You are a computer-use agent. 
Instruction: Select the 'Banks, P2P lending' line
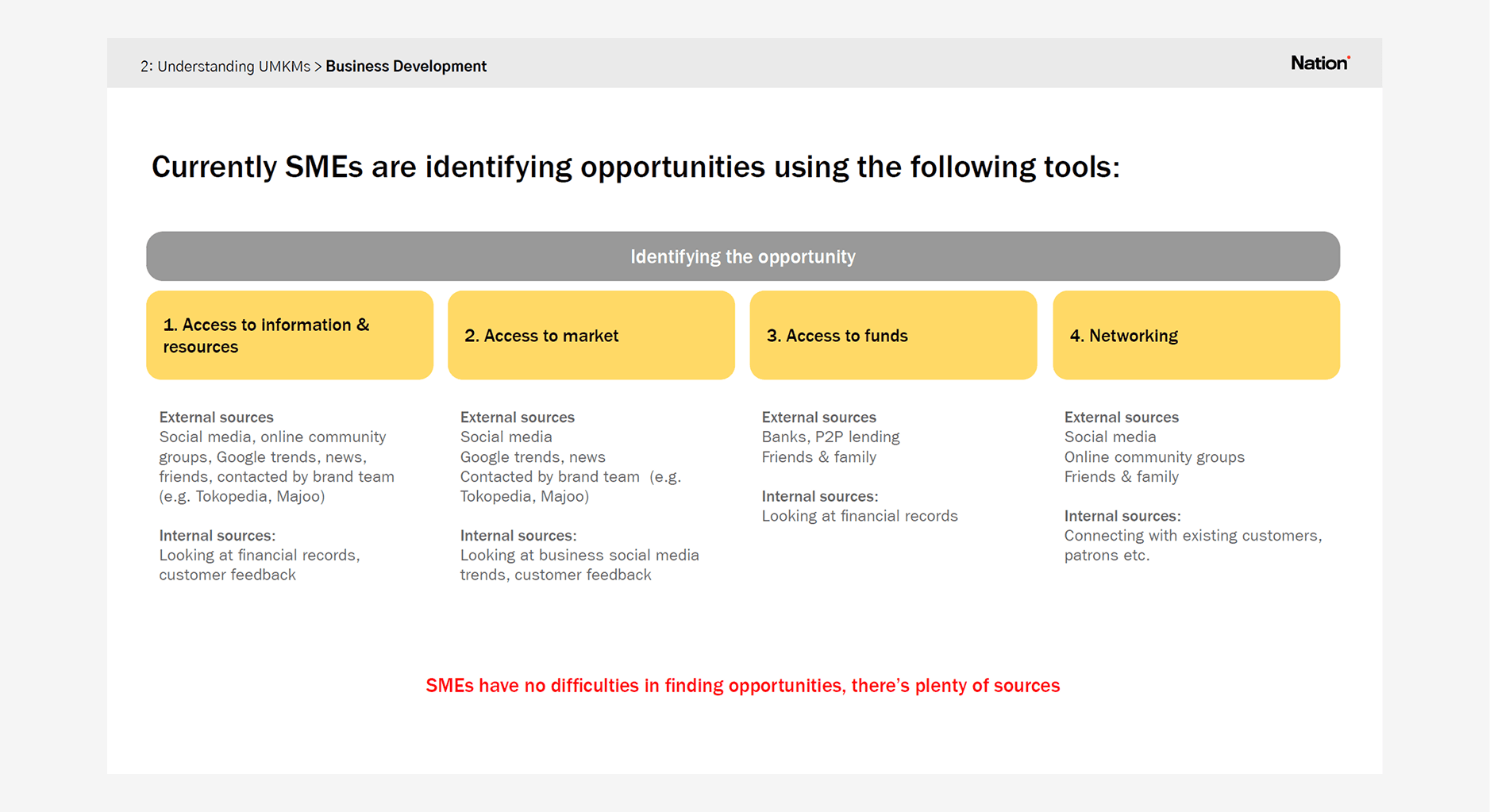click(x=831, y=437)
